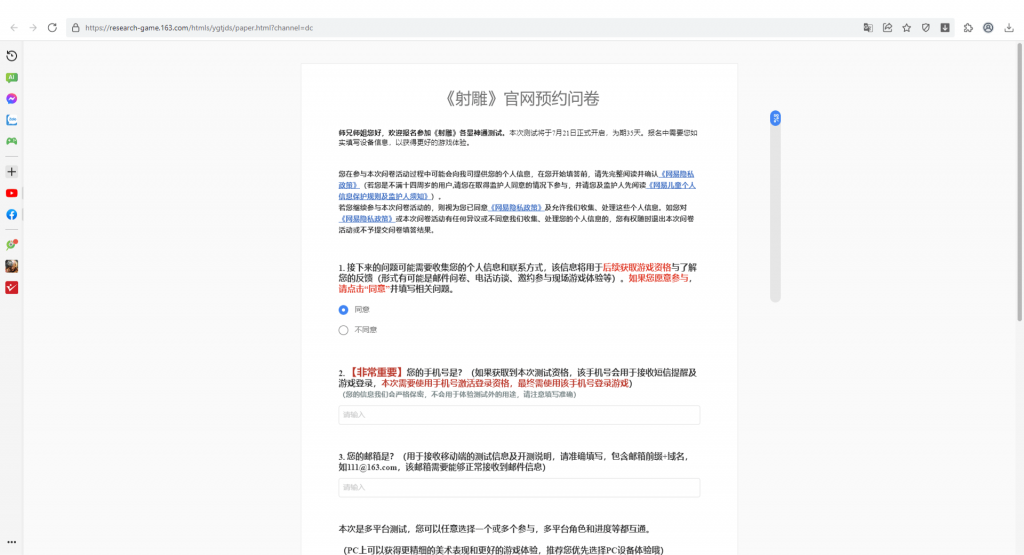
Task: Show browser downloads tray icon
Action: pyautogui.click(x=1009, y=27)
